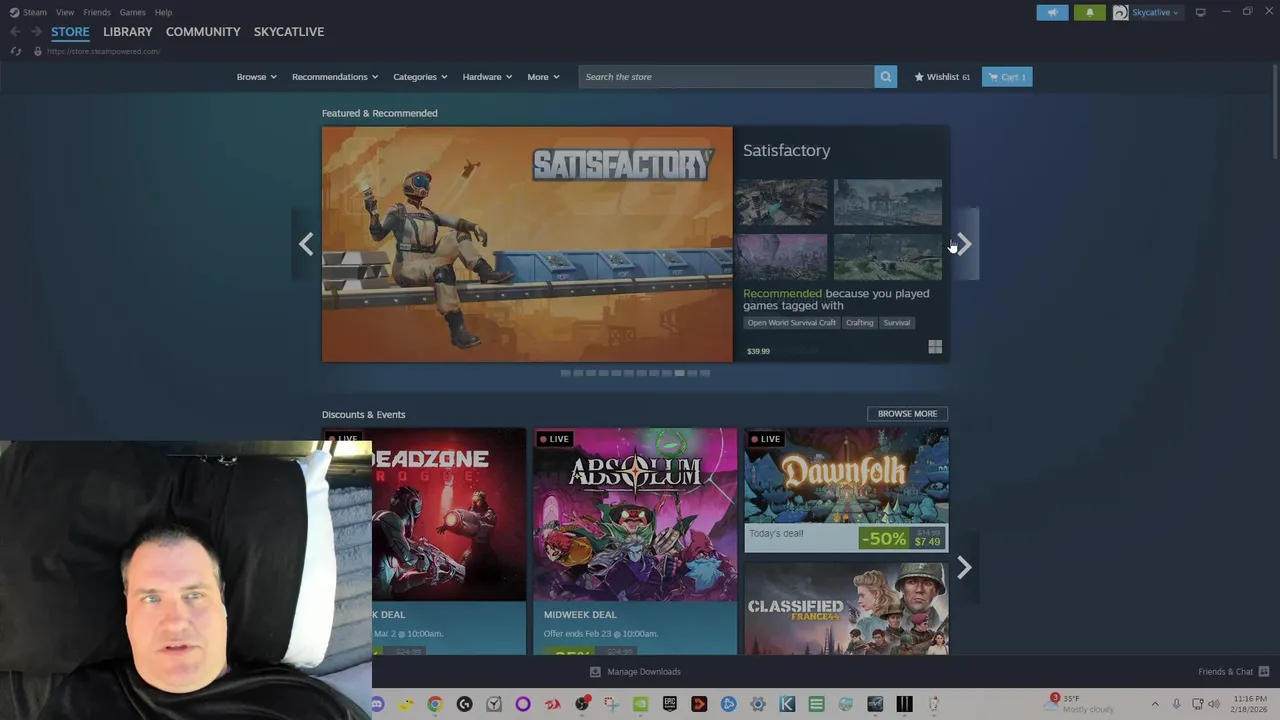Click the padlock icon beside the URL
The image size is (1280, 720).
pos(38,51)
